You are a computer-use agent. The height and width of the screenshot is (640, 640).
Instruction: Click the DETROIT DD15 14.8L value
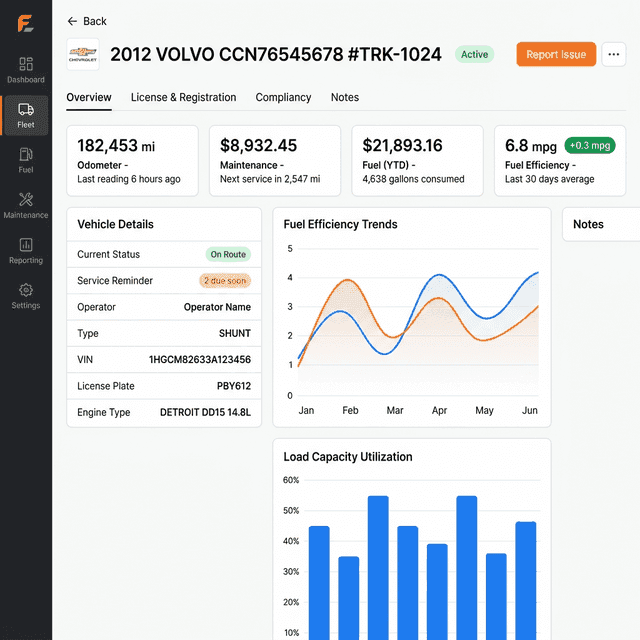(205, 412)
